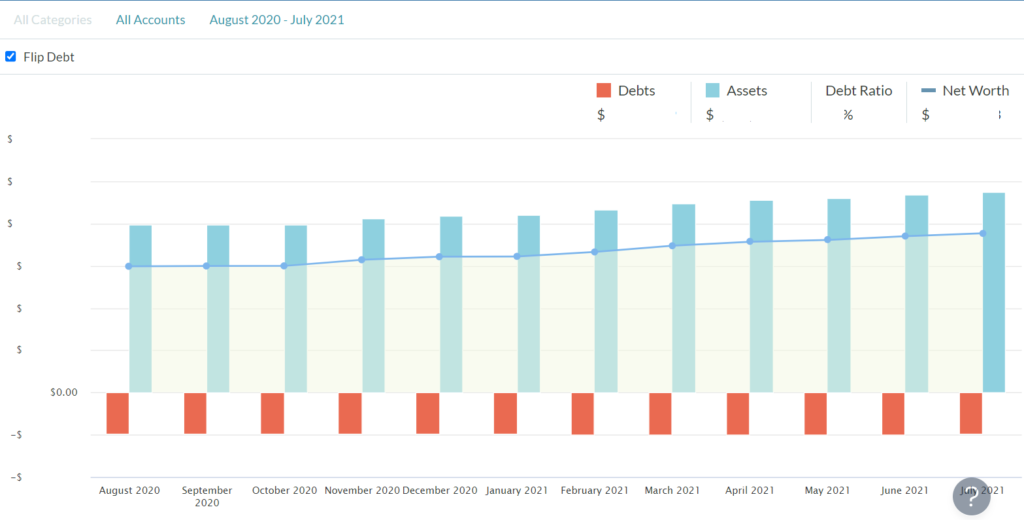Click the May 2021 red debt bar
The width and height of the screenshot is (1024, 520).
coord(816,414)
